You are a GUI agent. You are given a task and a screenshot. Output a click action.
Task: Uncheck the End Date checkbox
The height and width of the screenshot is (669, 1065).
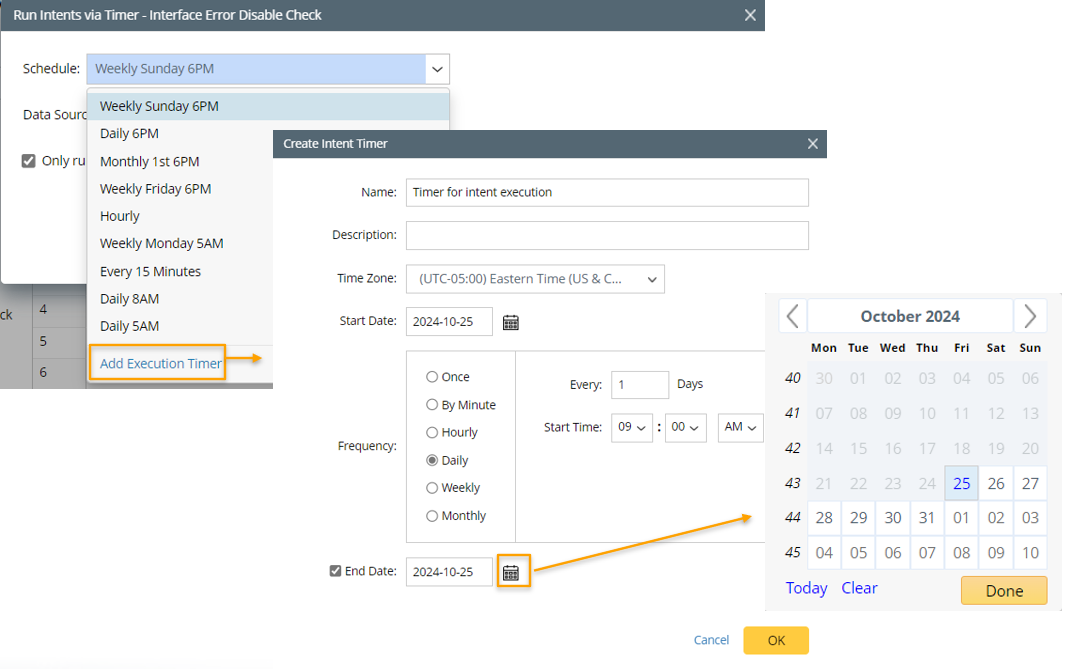pos(335,572)
